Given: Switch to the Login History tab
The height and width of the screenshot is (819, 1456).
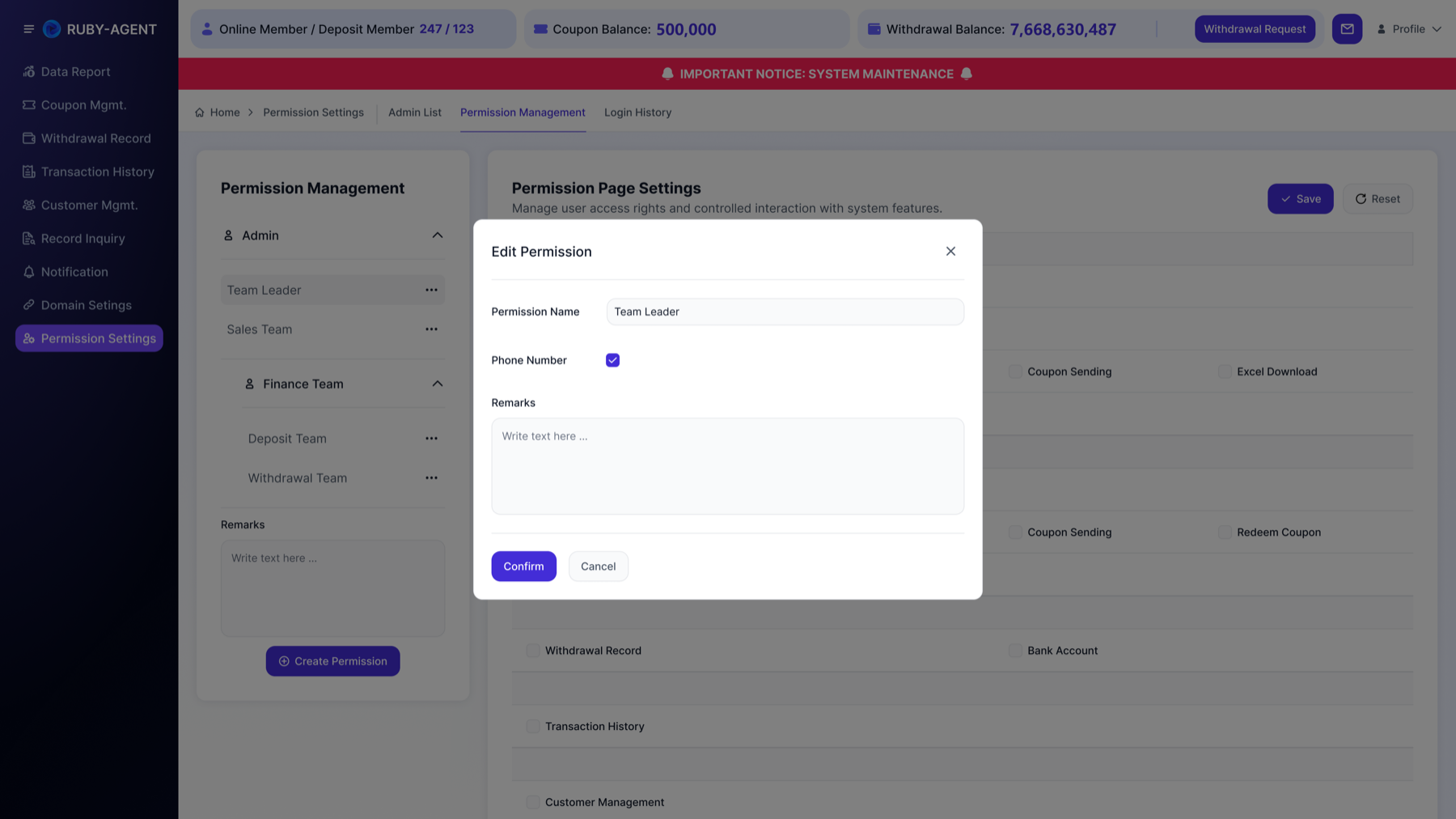Looking at the screenshot, I should 637,112.
